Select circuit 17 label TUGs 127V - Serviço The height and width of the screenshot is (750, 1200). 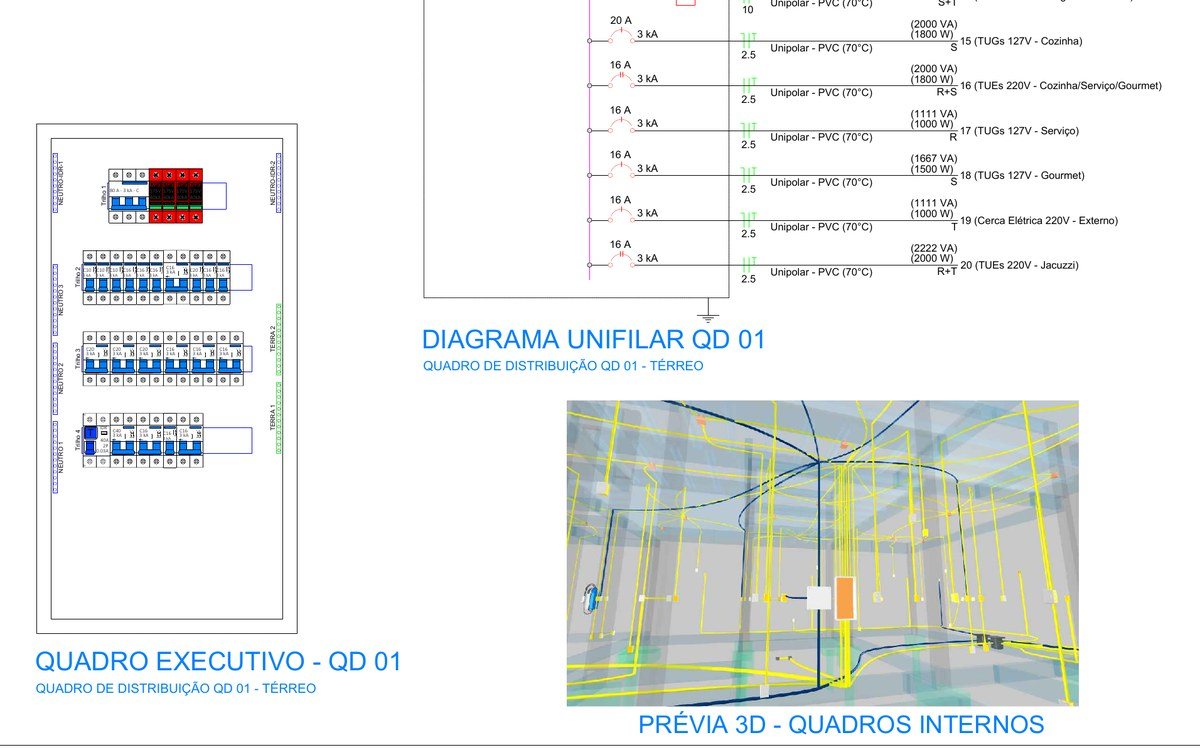pyautogui.click(x=1019, y=131)
